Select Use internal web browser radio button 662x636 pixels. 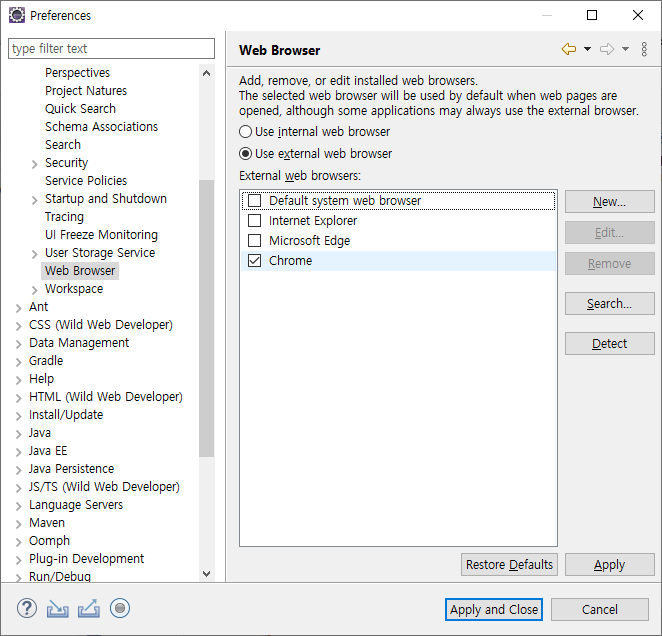(x=245, y=132)
